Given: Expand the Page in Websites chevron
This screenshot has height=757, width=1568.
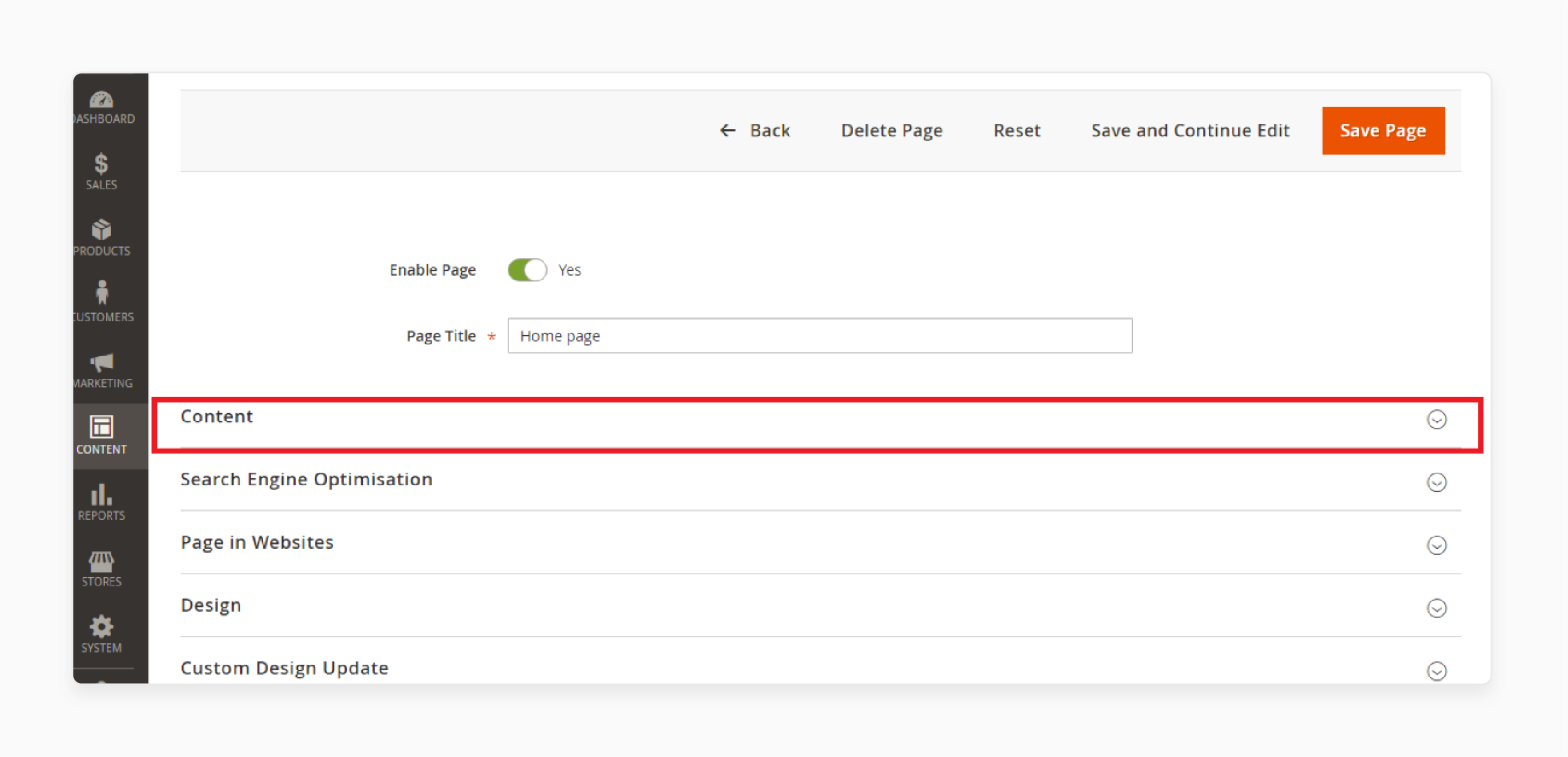Looking at the screenshot, I should pyautogui.click(x=1436, y=545).
